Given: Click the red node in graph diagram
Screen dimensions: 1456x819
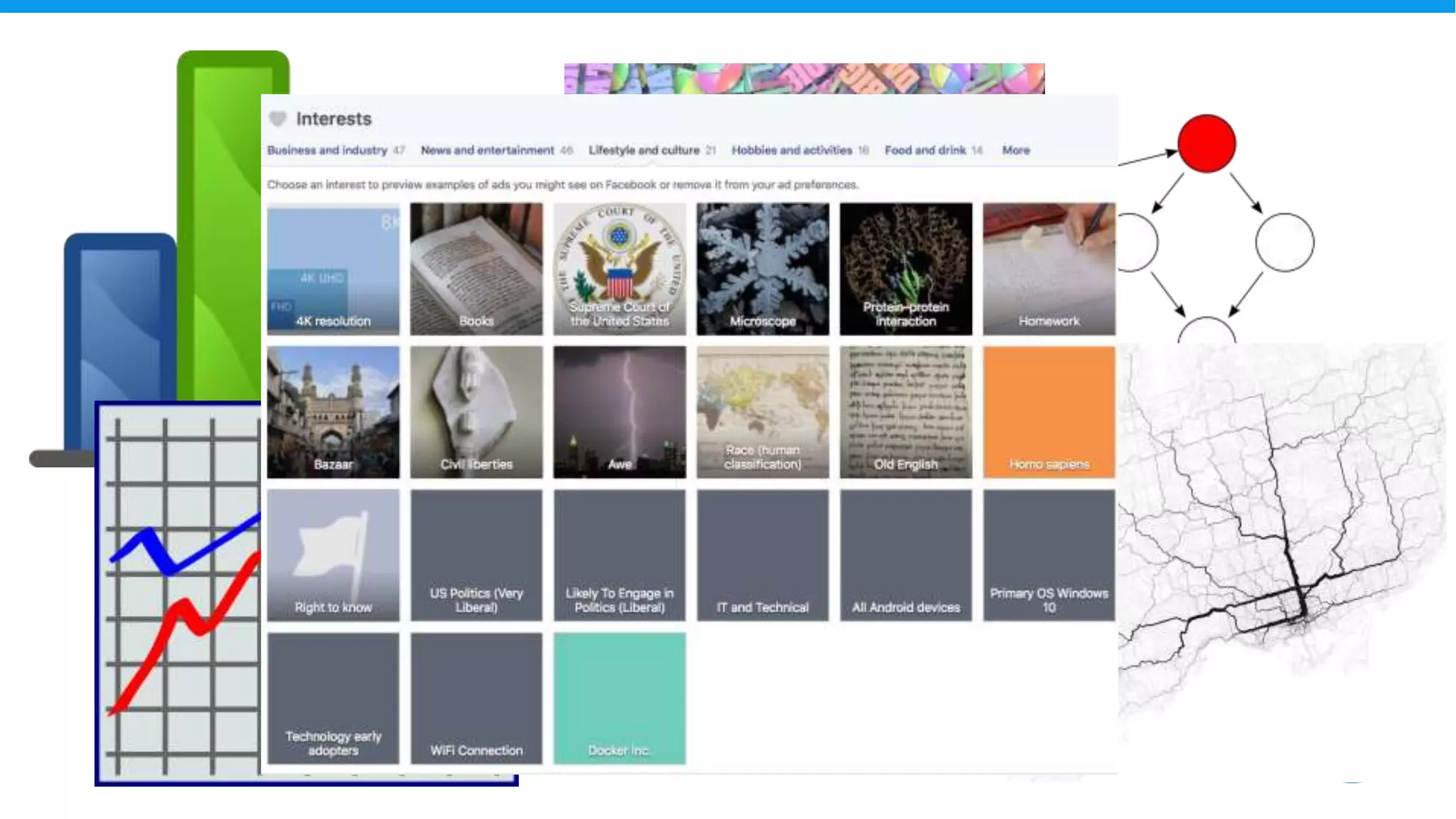Looking at the screenshot, I should (1206, 144).
